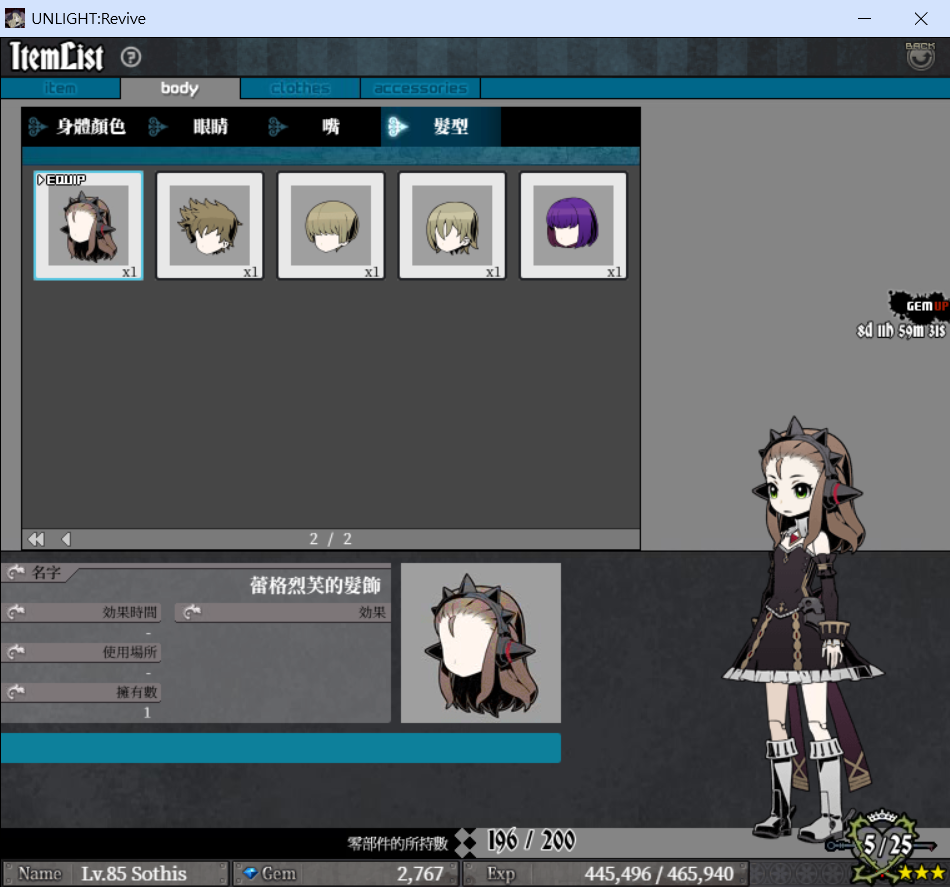Click the 效果時間 label

(130, 613)
